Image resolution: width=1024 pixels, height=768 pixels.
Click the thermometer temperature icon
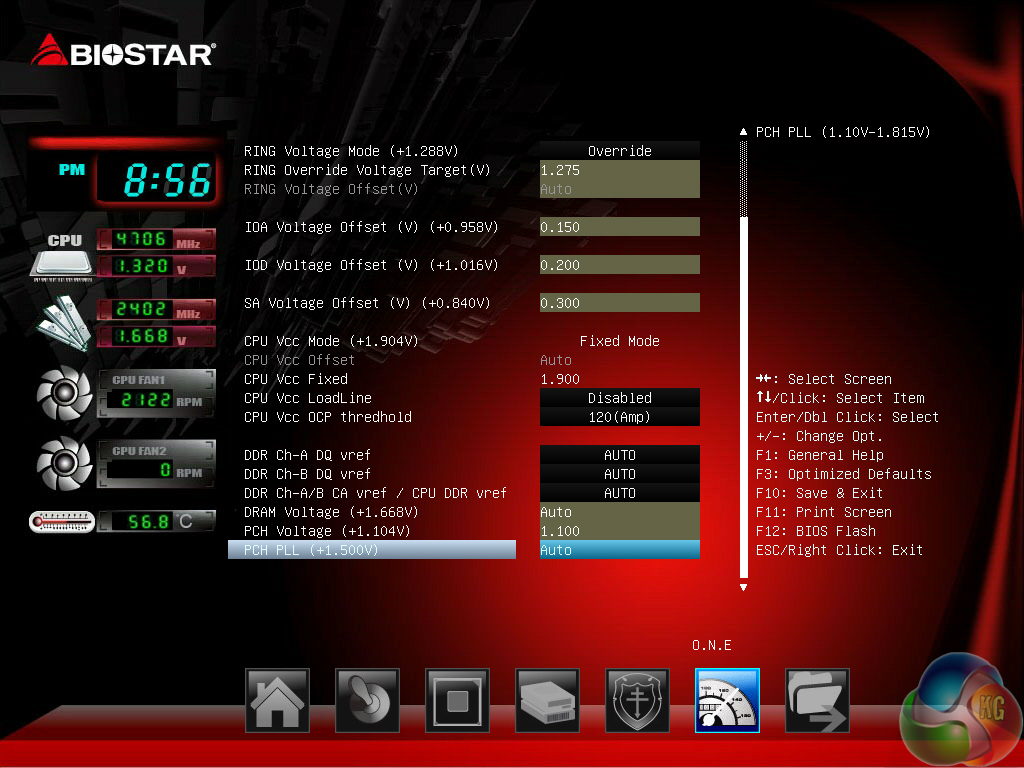(62, 522)
